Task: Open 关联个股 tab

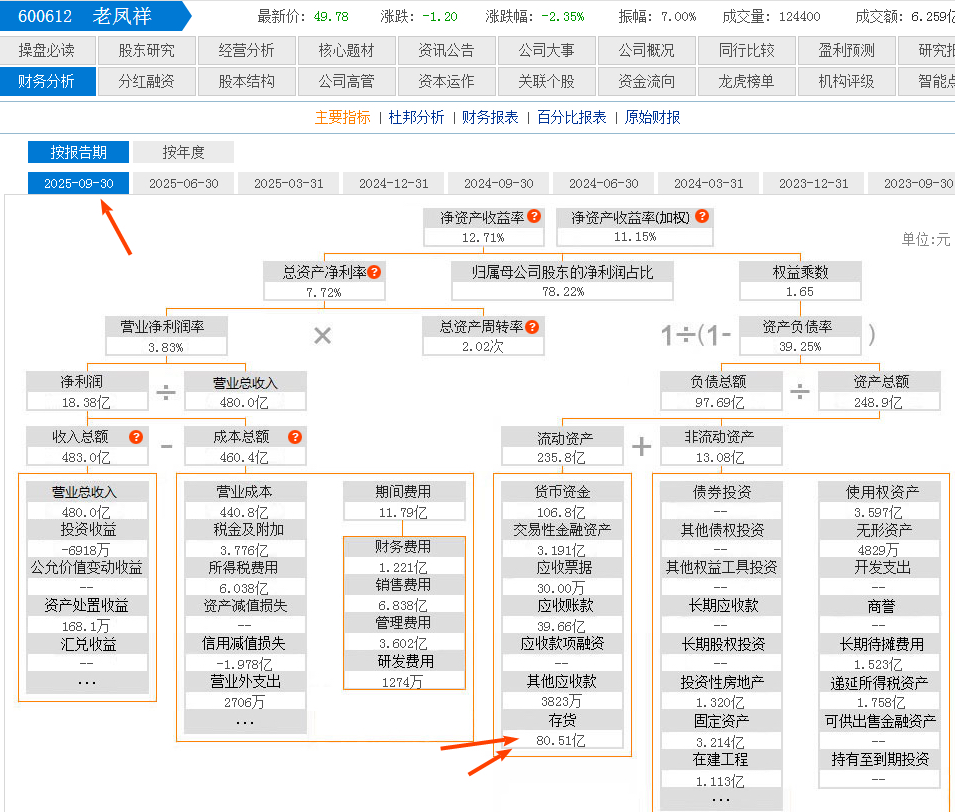Action: click(x=546, y=81)
